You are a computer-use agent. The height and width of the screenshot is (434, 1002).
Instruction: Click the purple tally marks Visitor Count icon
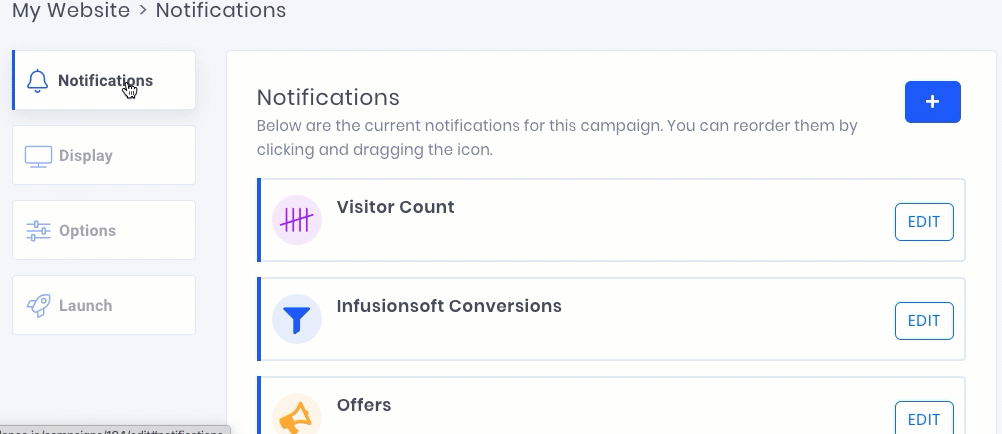coord(297,220)
